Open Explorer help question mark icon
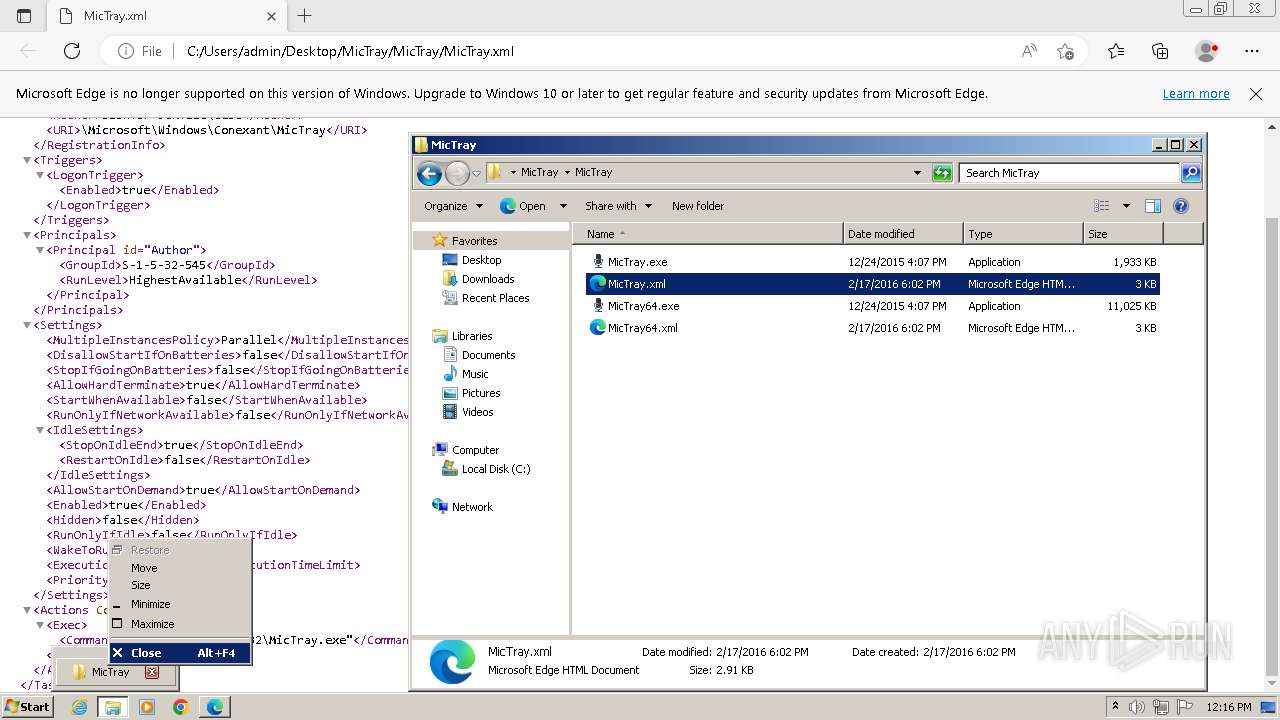1280x720 pixels. pyautogui.click(x=1181, y=206)
